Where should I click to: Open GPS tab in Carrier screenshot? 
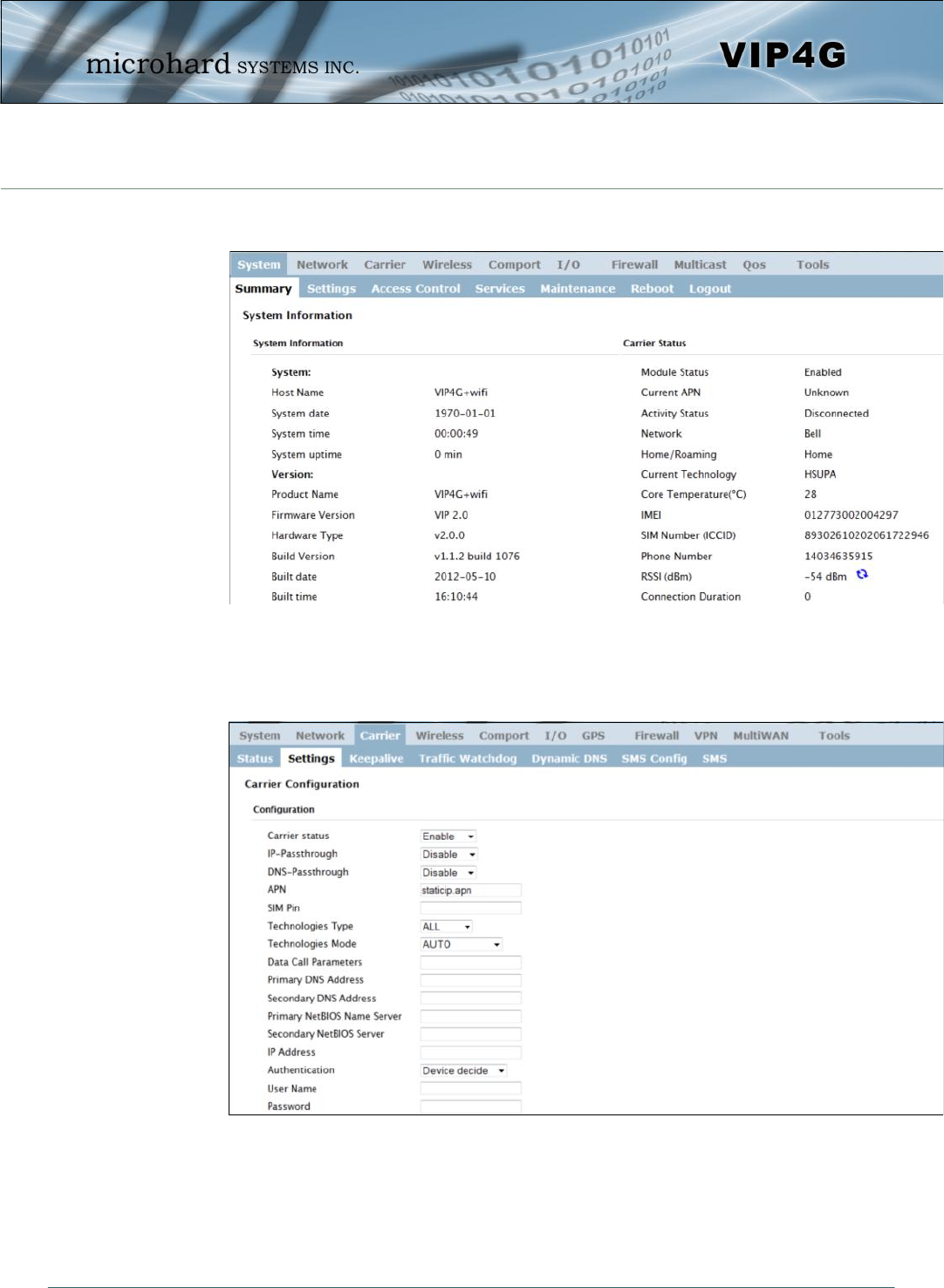point(593,735)
